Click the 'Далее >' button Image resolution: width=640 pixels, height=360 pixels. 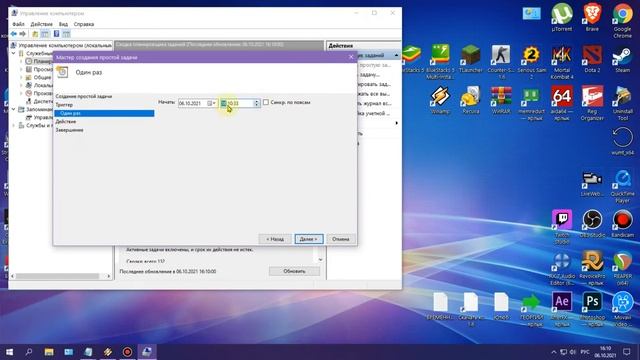click(x=309, y=239)
